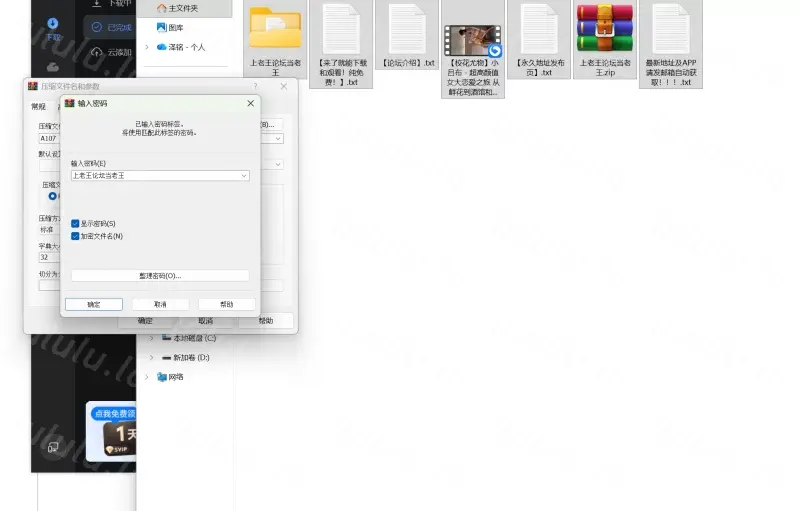Switch to the 常规 tab

[x=39, y=106]
